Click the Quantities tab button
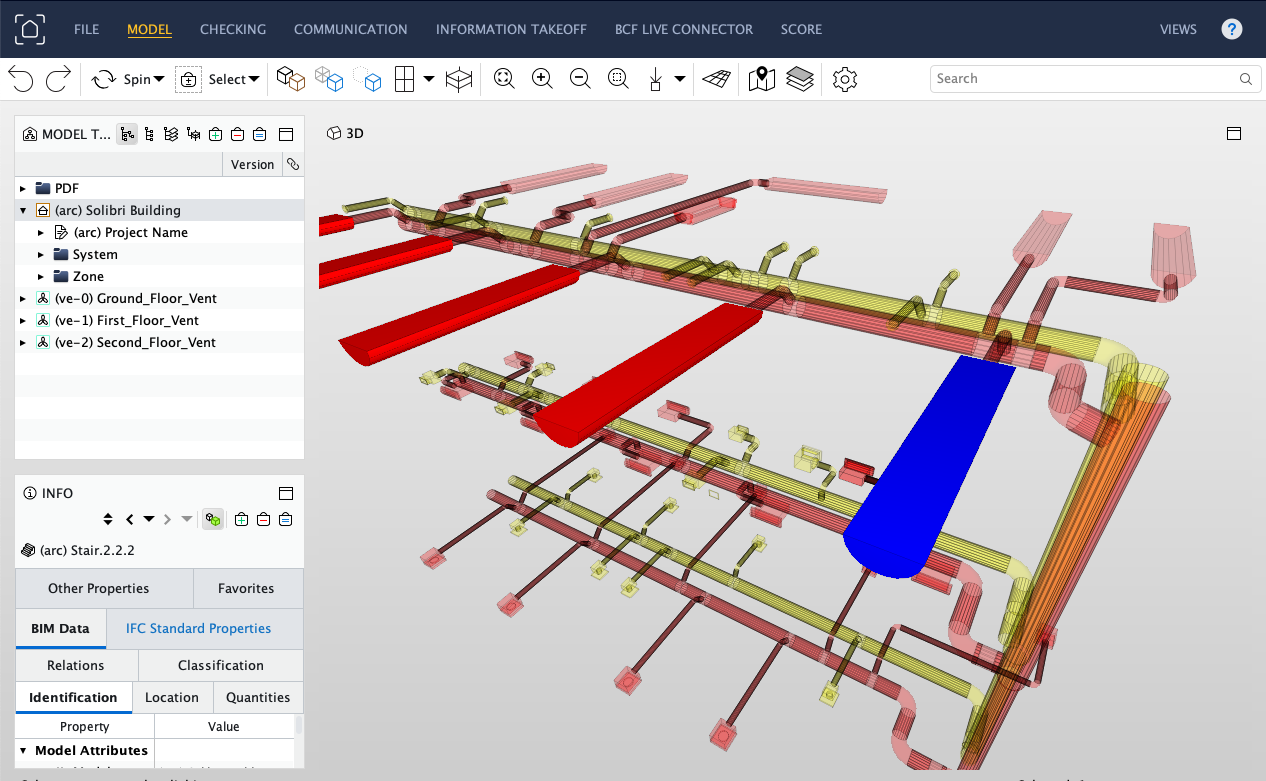The height and width of the screenshot is (781, 1266). click(x=258, y=697)
